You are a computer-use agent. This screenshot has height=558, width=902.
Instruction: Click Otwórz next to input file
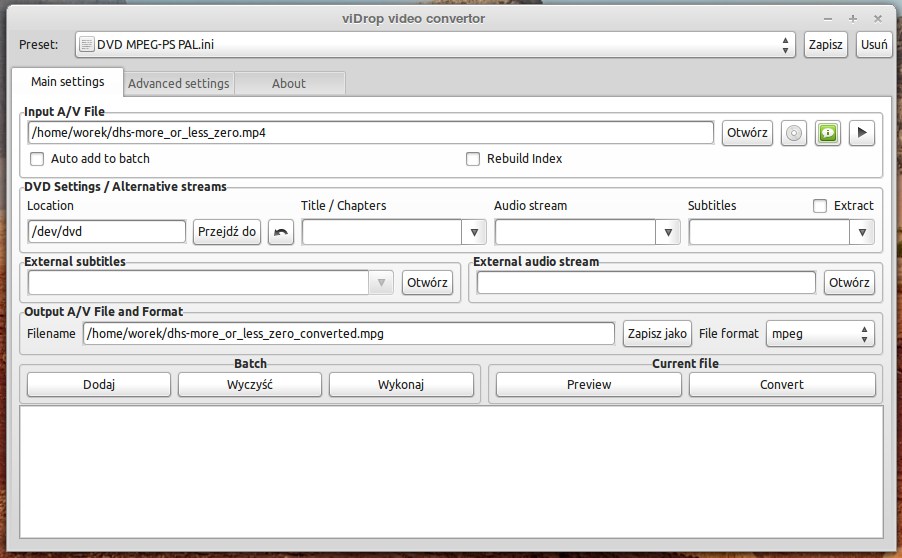747,133
